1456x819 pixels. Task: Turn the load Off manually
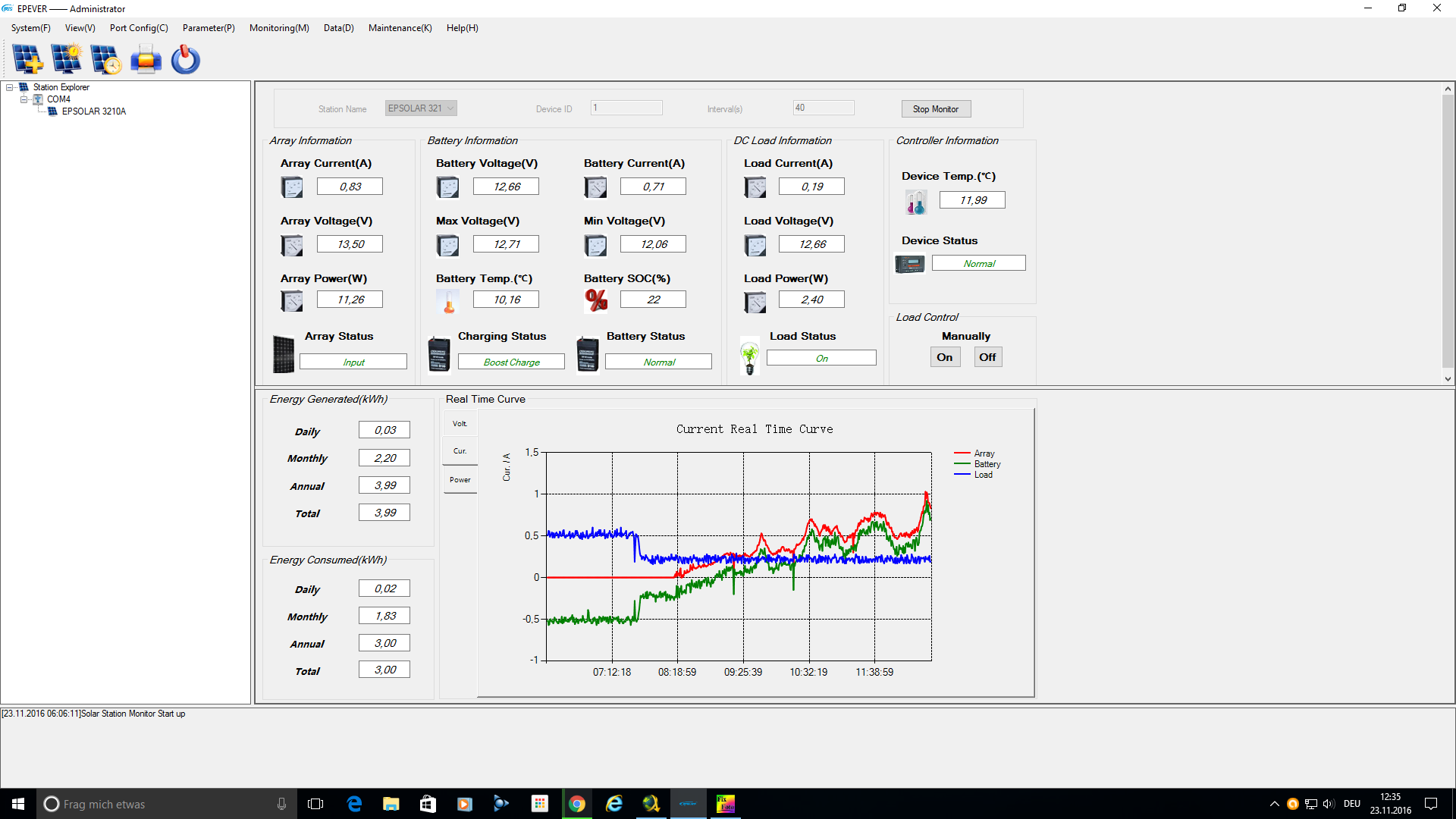(x=987, y=357)
